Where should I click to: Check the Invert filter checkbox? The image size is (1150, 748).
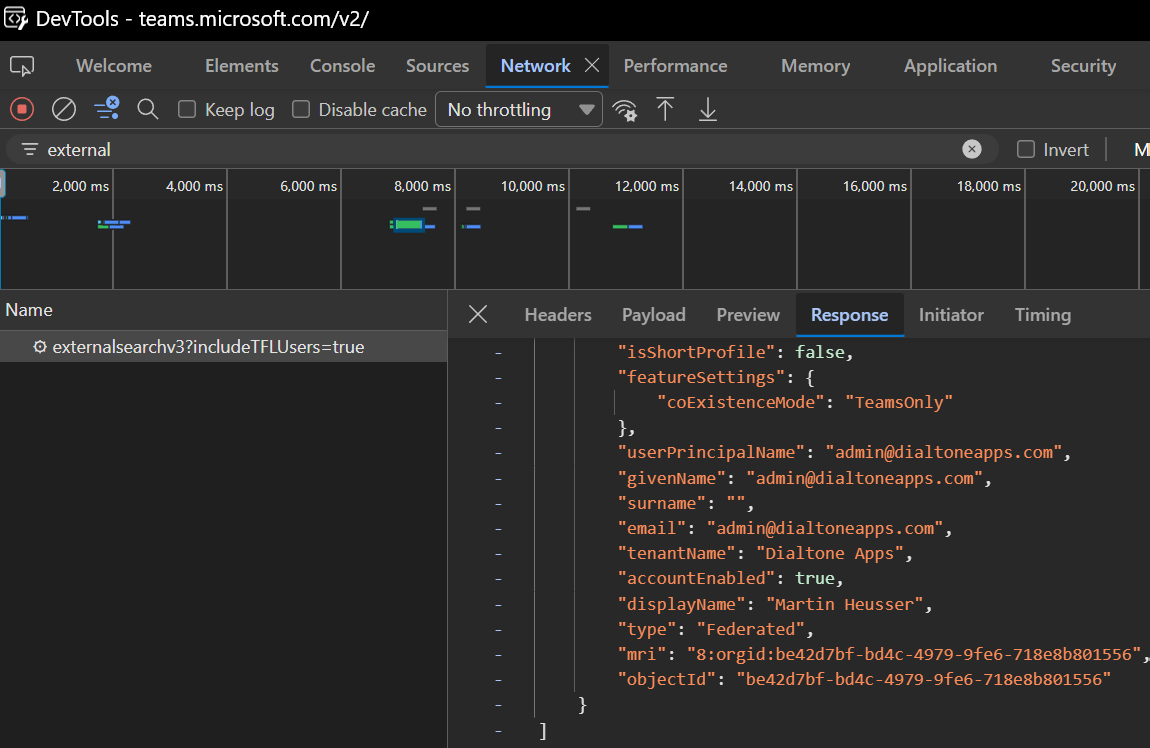point(1026,150)
